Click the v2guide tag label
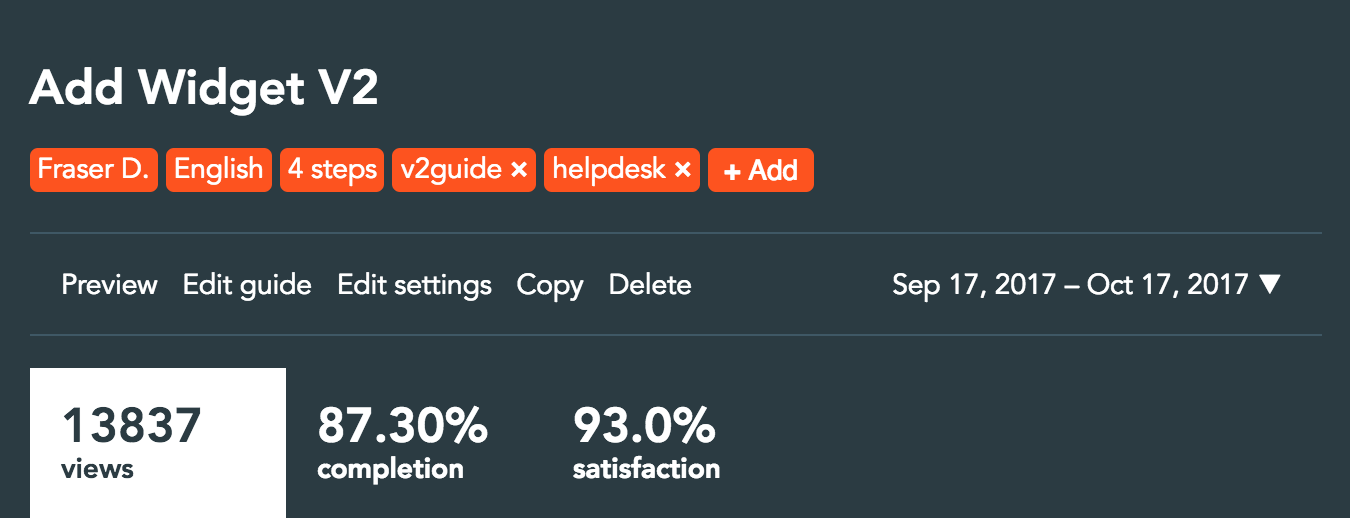Viewport: 1350px width, 528px height. click(x=451, y=170)
